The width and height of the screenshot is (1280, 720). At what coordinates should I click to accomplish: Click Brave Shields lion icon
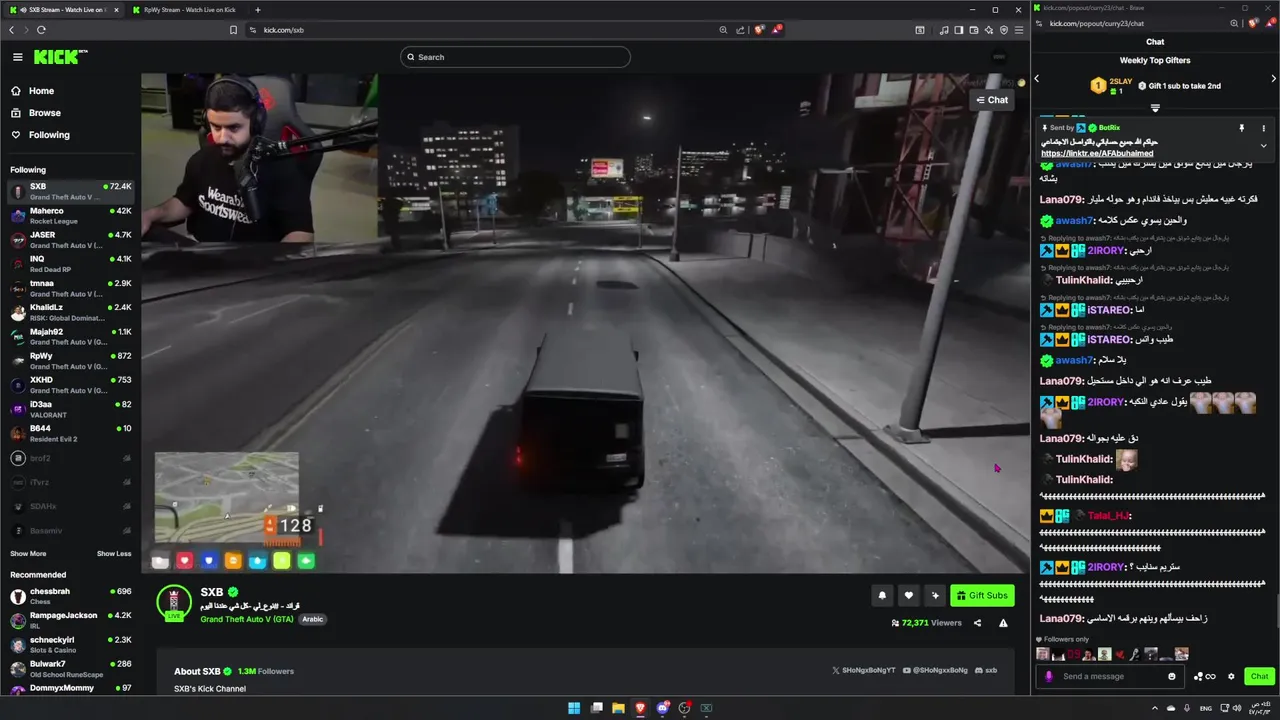coord(759,30)
